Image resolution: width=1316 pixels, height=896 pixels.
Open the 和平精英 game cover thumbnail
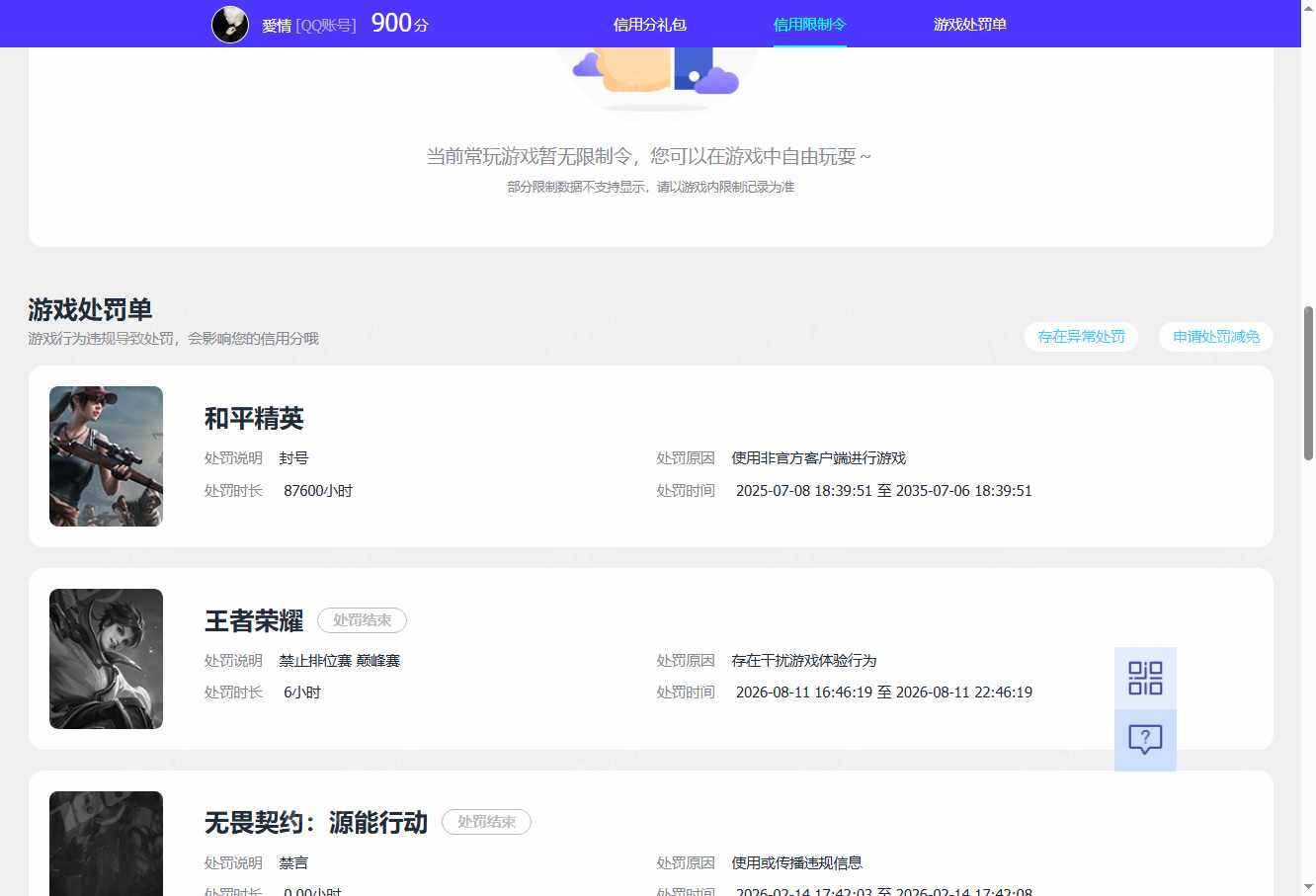106,456
